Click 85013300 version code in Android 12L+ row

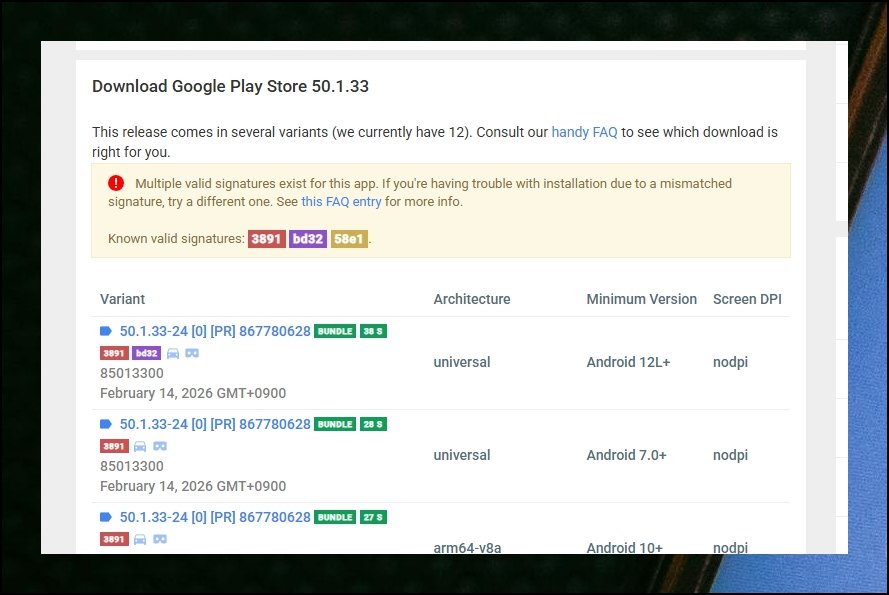132,373
